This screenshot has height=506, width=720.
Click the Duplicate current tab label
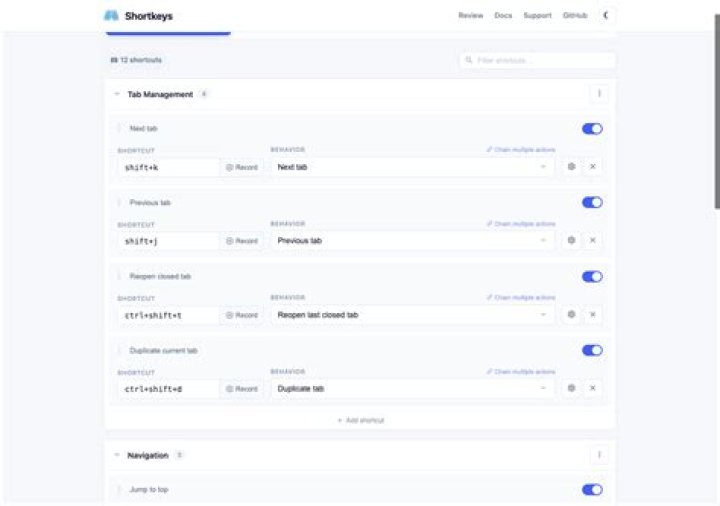[x=163, y=350]
